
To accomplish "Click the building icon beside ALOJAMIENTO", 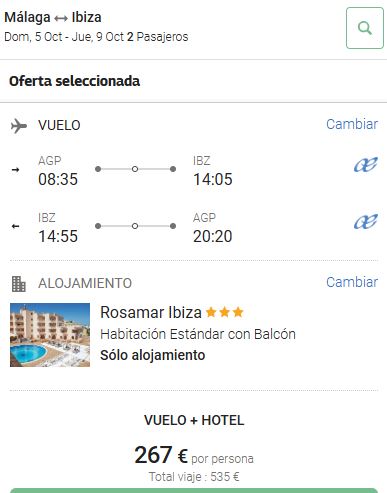I will point(18,284).
